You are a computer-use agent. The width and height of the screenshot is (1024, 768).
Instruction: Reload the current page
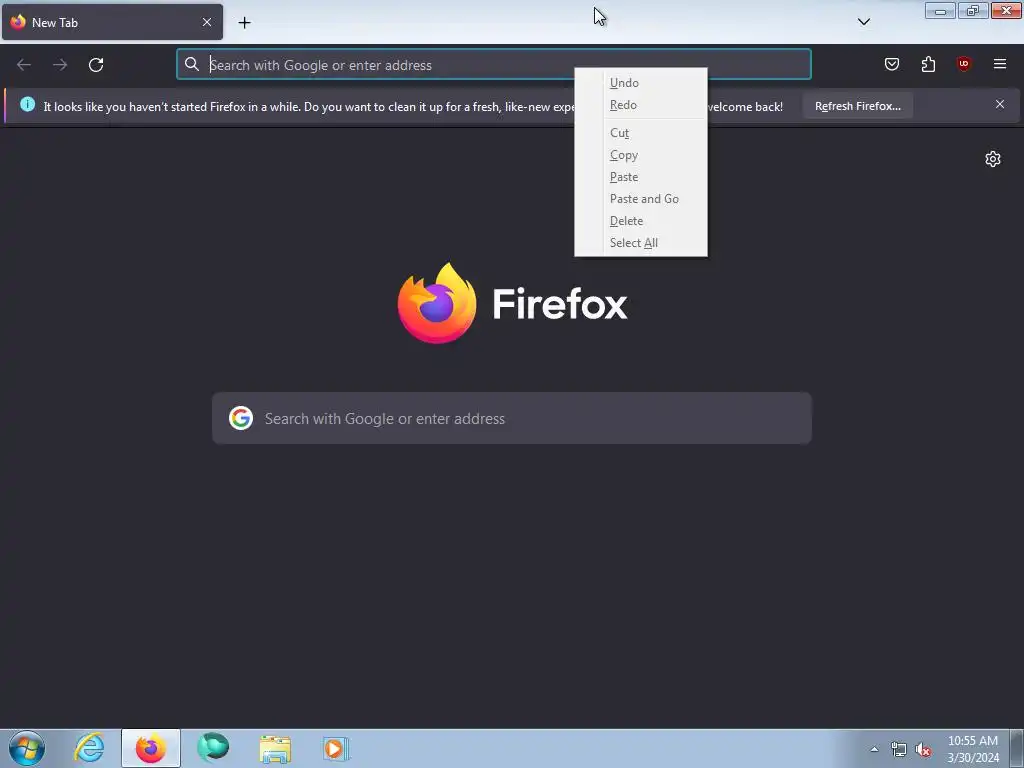point(96,65)
